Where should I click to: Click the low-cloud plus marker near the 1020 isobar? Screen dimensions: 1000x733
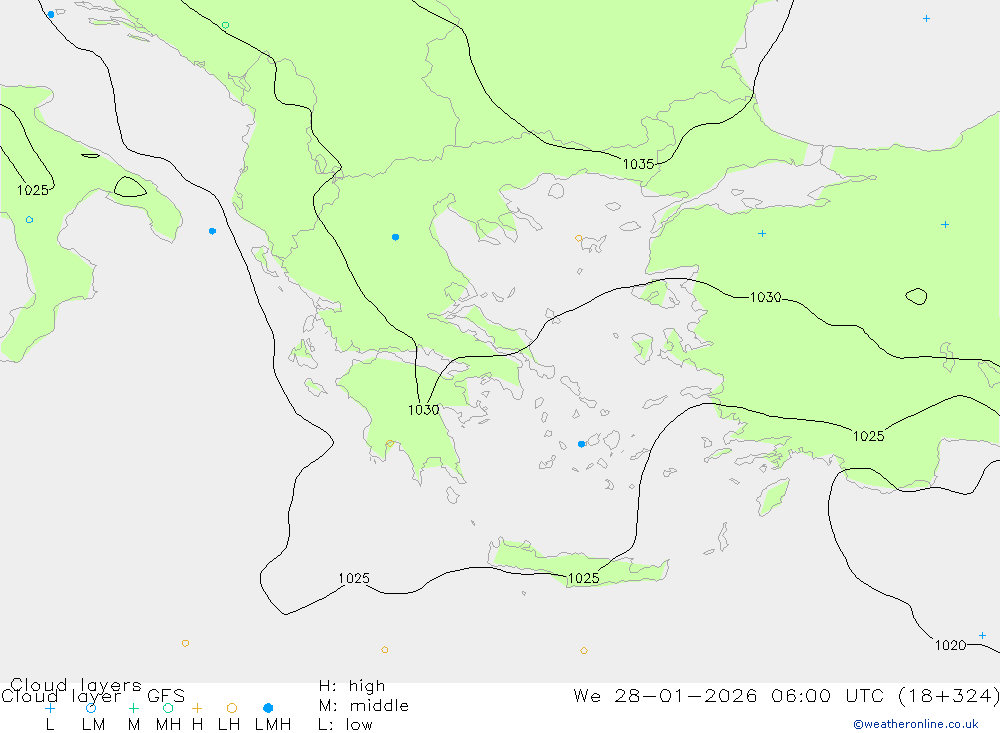point(982,635)
